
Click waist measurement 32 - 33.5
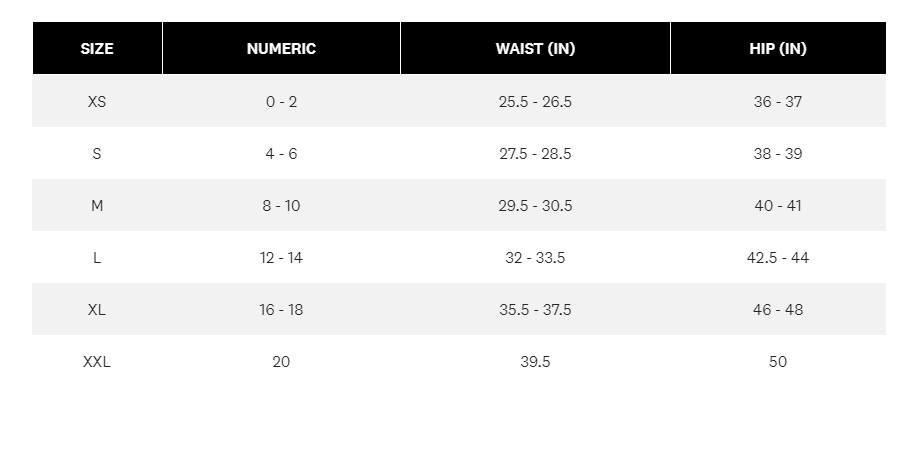(535, 258)
